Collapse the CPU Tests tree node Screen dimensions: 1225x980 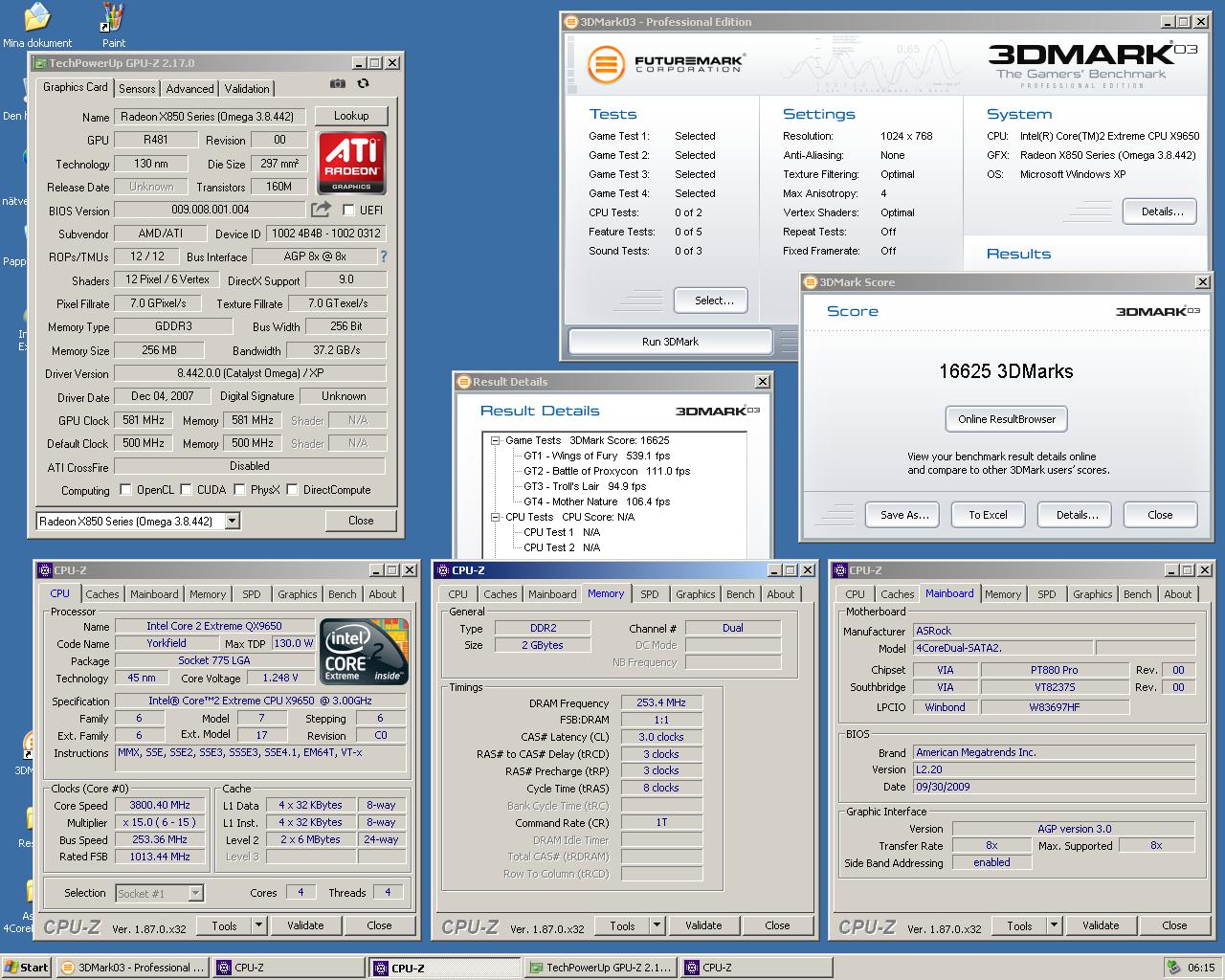[x=496, y=517]
